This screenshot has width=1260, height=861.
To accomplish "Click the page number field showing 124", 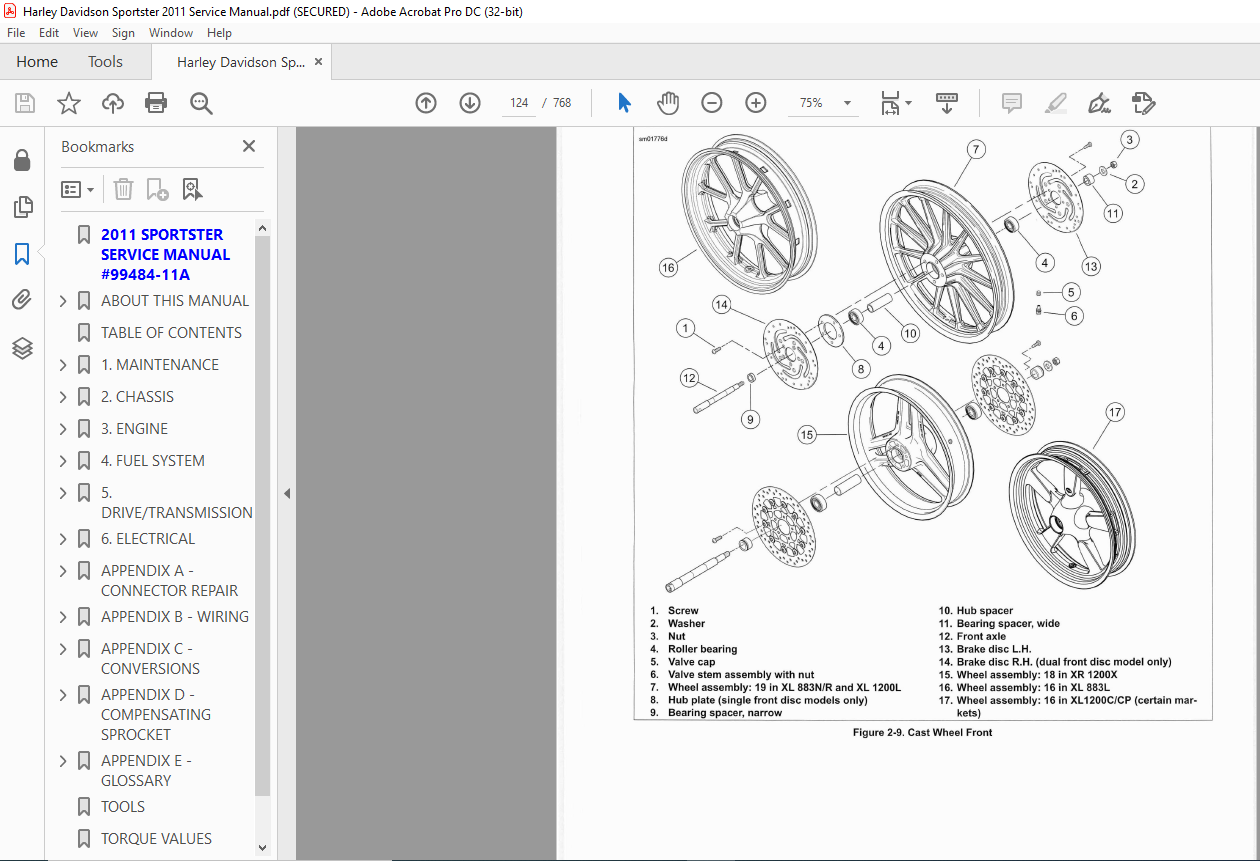I will pos(519,103).
